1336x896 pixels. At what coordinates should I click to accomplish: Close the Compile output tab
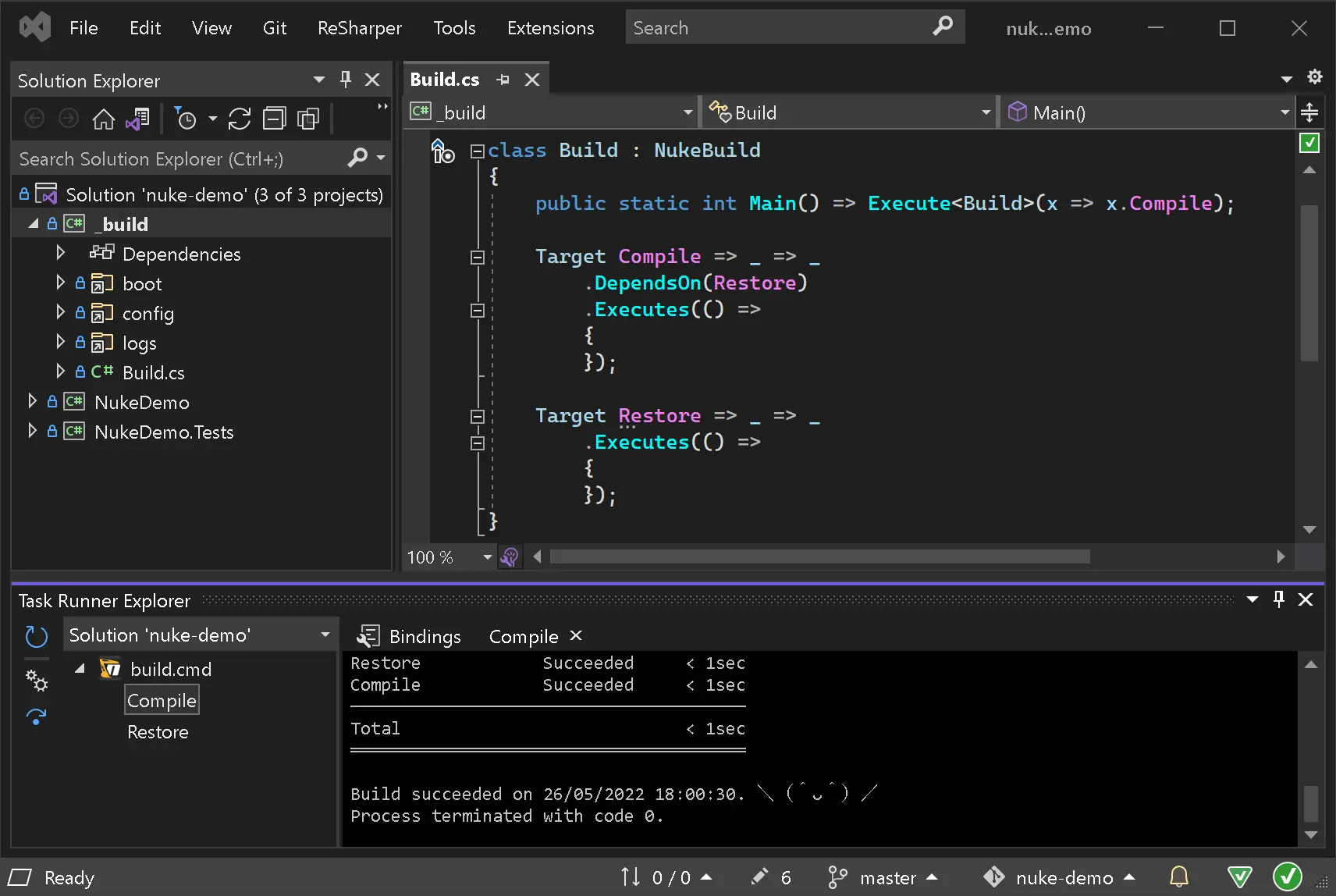point(576,635)
